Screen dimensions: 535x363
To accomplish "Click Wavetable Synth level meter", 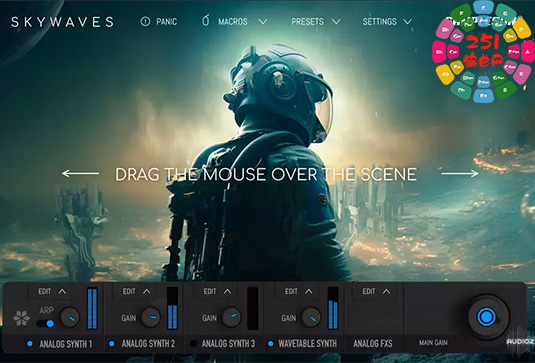I will pos(333,308).
